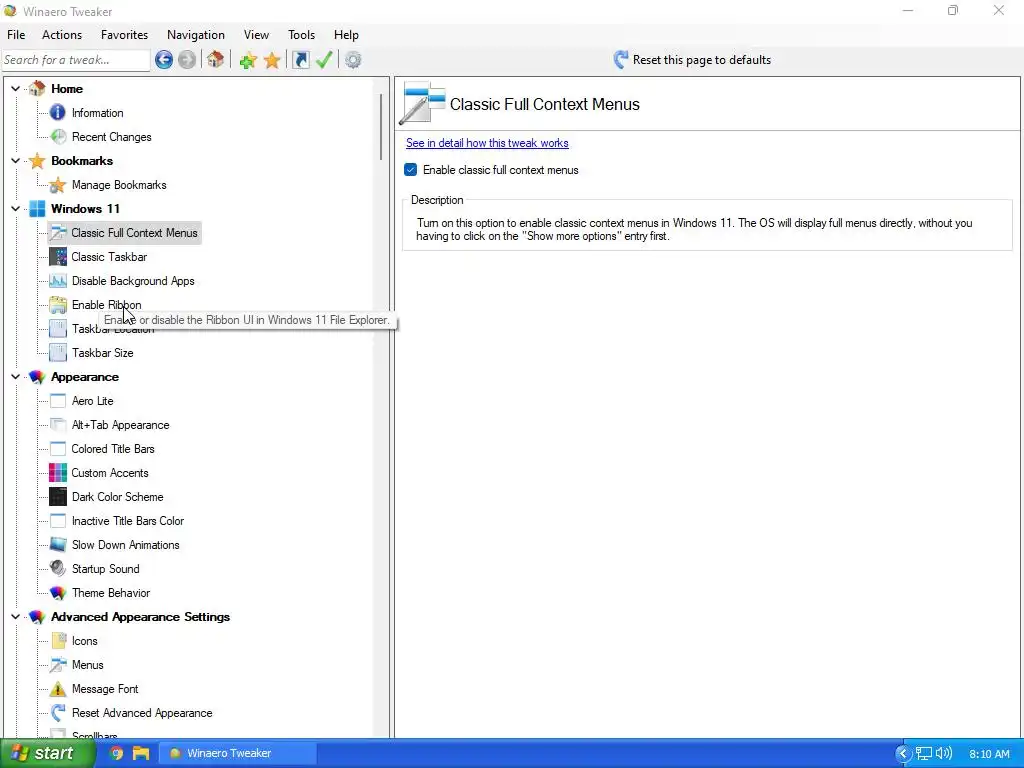The width and height of the screenshot is (1024, 768).
Task: Collapse the Appearance tree section
Action: pos(15,376)
